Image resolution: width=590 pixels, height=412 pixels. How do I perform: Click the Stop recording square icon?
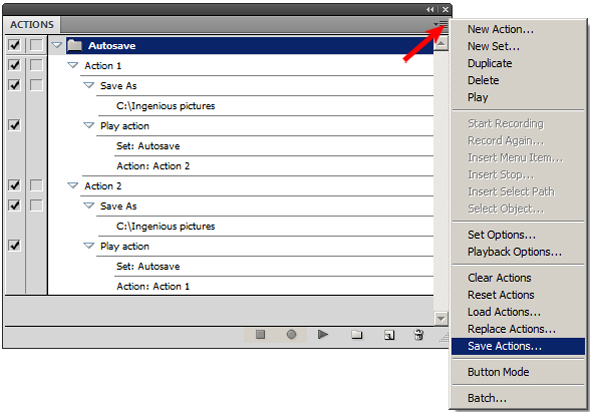[260, 334]
